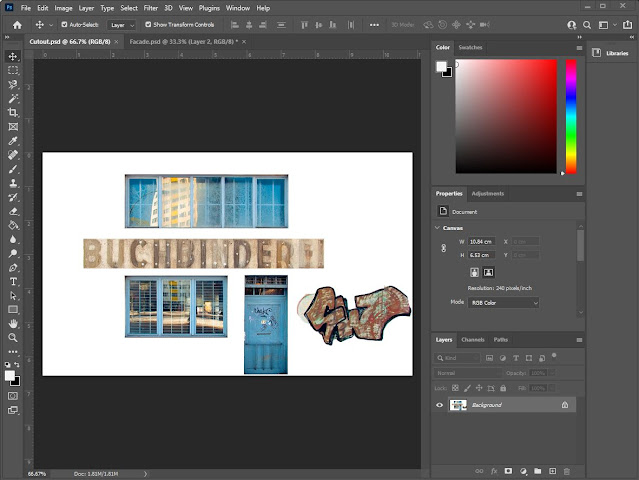Go to Photoshop Home screen
639x480 pixels.
pyautogui.click(x=17, y=25)
